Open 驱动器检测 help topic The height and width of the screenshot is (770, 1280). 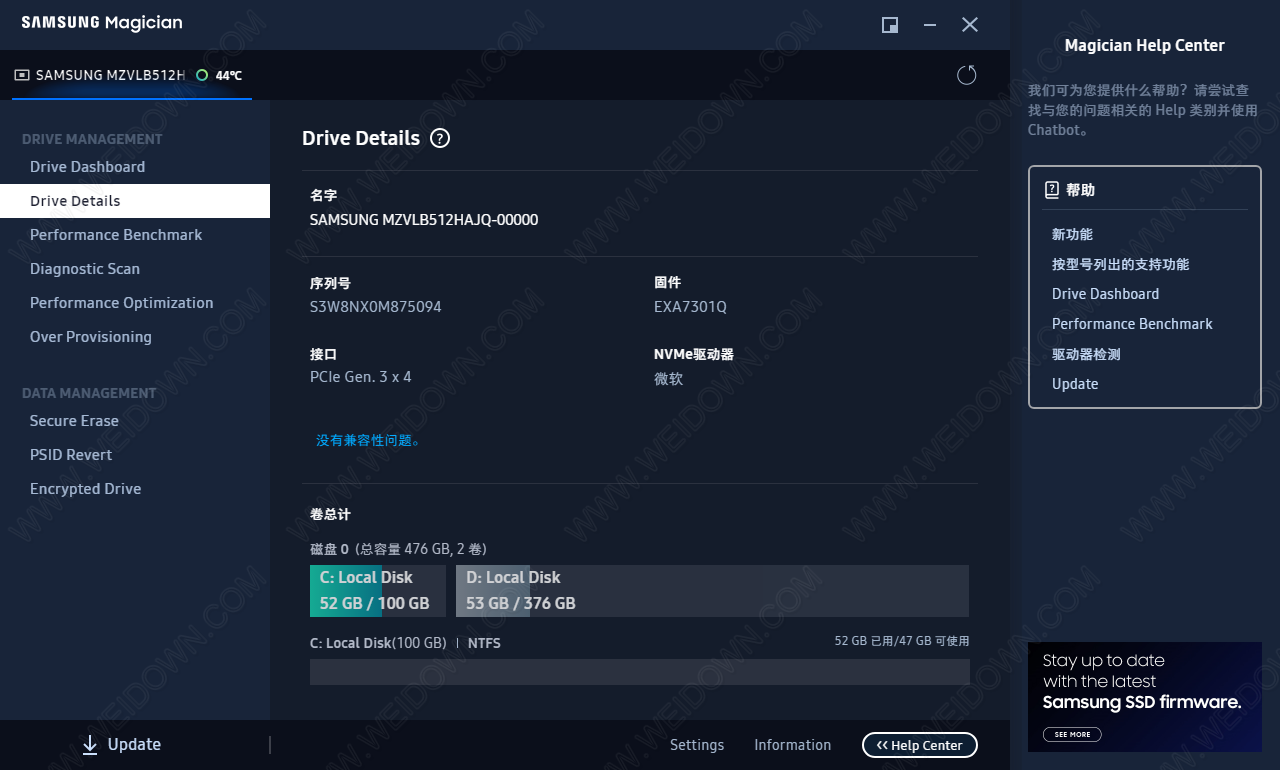point(1086,354)
